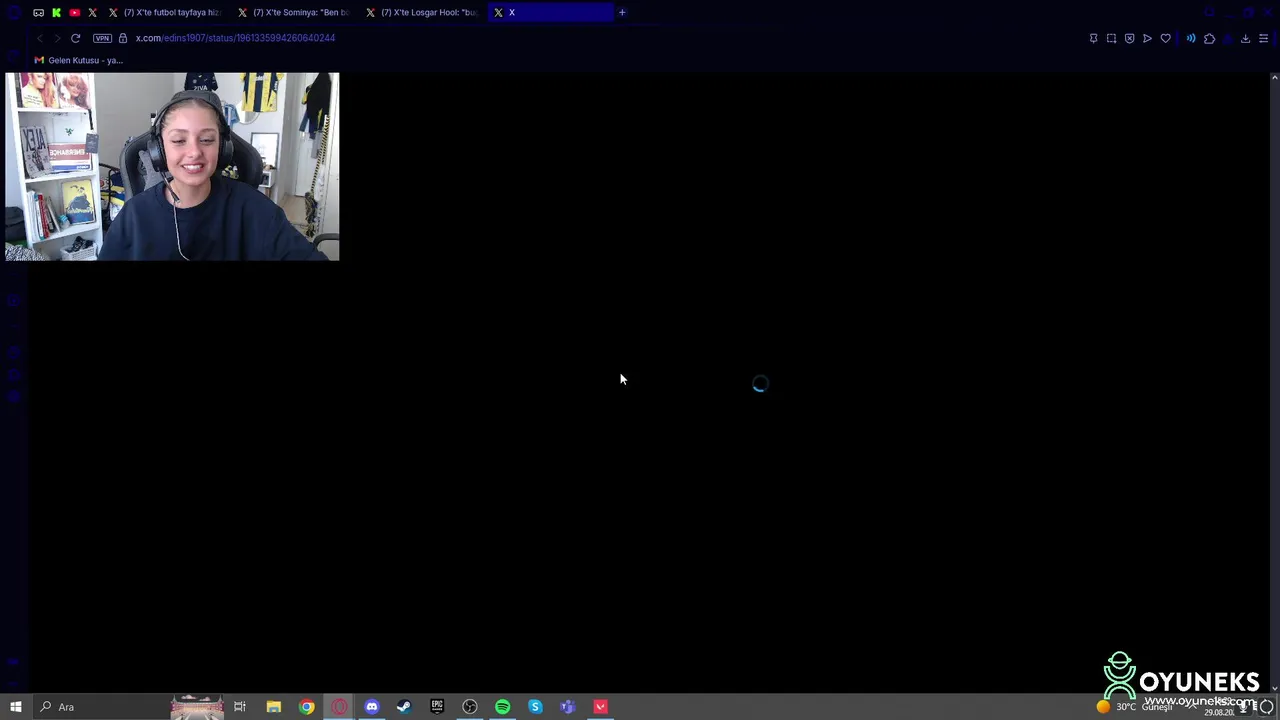Reload the current page
The width and height of the screenshot is (1280, 720).
[x=75, y=38]
